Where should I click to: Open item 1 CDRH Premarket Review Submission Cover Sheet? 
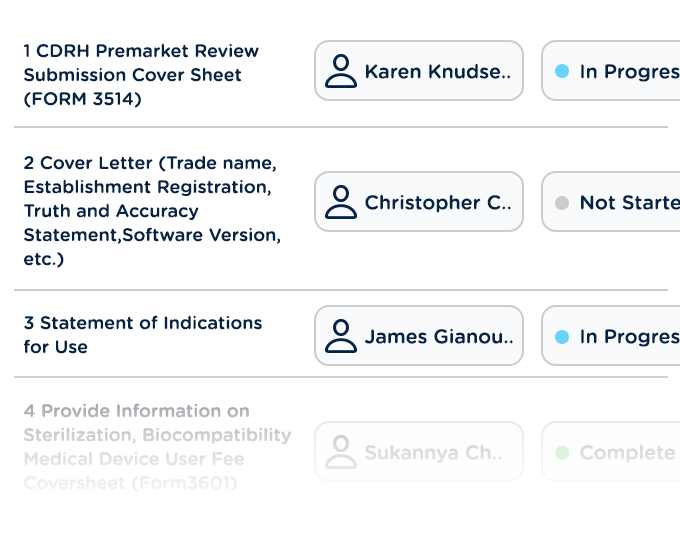141,75
